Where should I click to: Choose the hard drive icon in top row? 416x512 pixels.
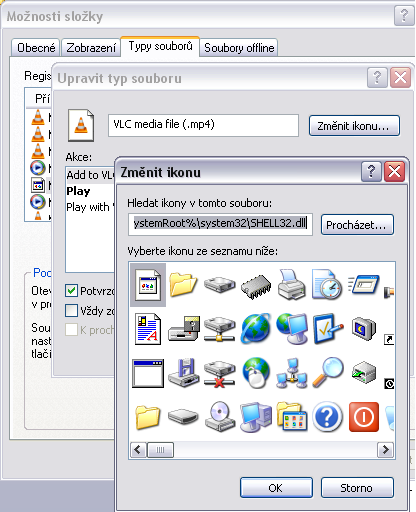click(x=219, y=285)
